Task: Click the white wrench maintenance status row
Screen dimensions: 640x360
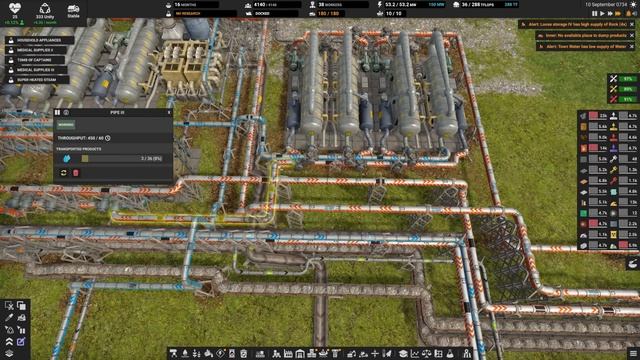Action: [x=623, y=78]
